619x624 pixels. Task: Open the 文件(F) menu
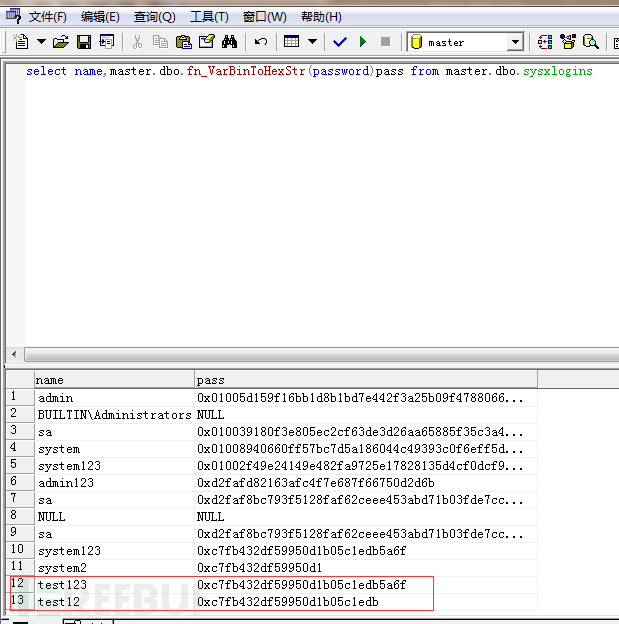(48, 17)
